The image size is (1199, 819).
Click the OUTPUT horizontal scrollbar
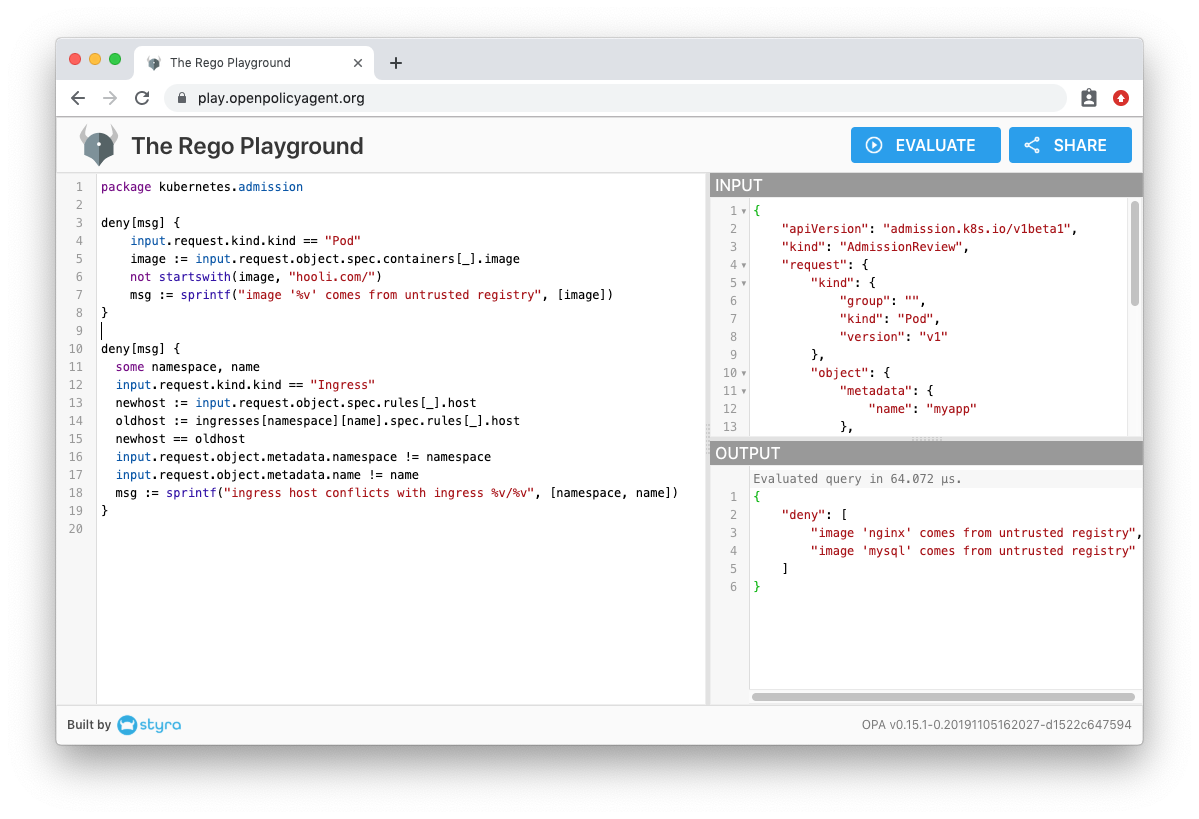pos(942,697)
